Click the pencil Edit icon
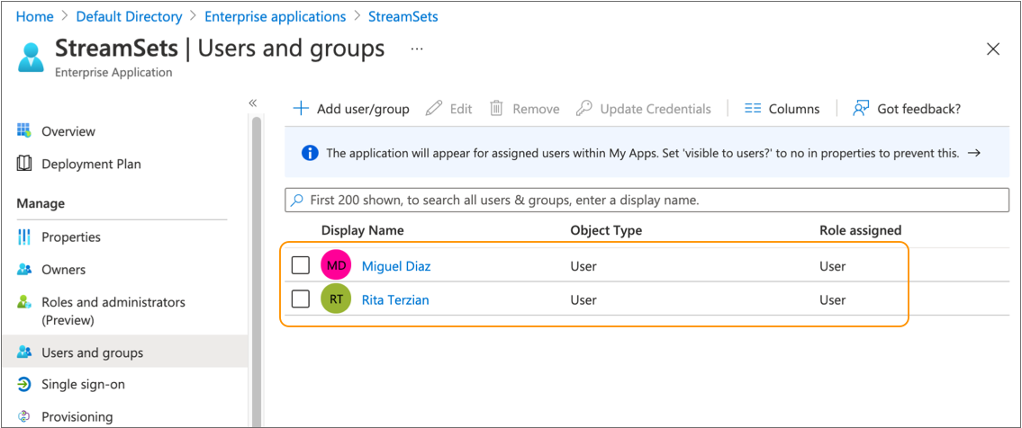The image size is (1022, 428). (434, 109)
